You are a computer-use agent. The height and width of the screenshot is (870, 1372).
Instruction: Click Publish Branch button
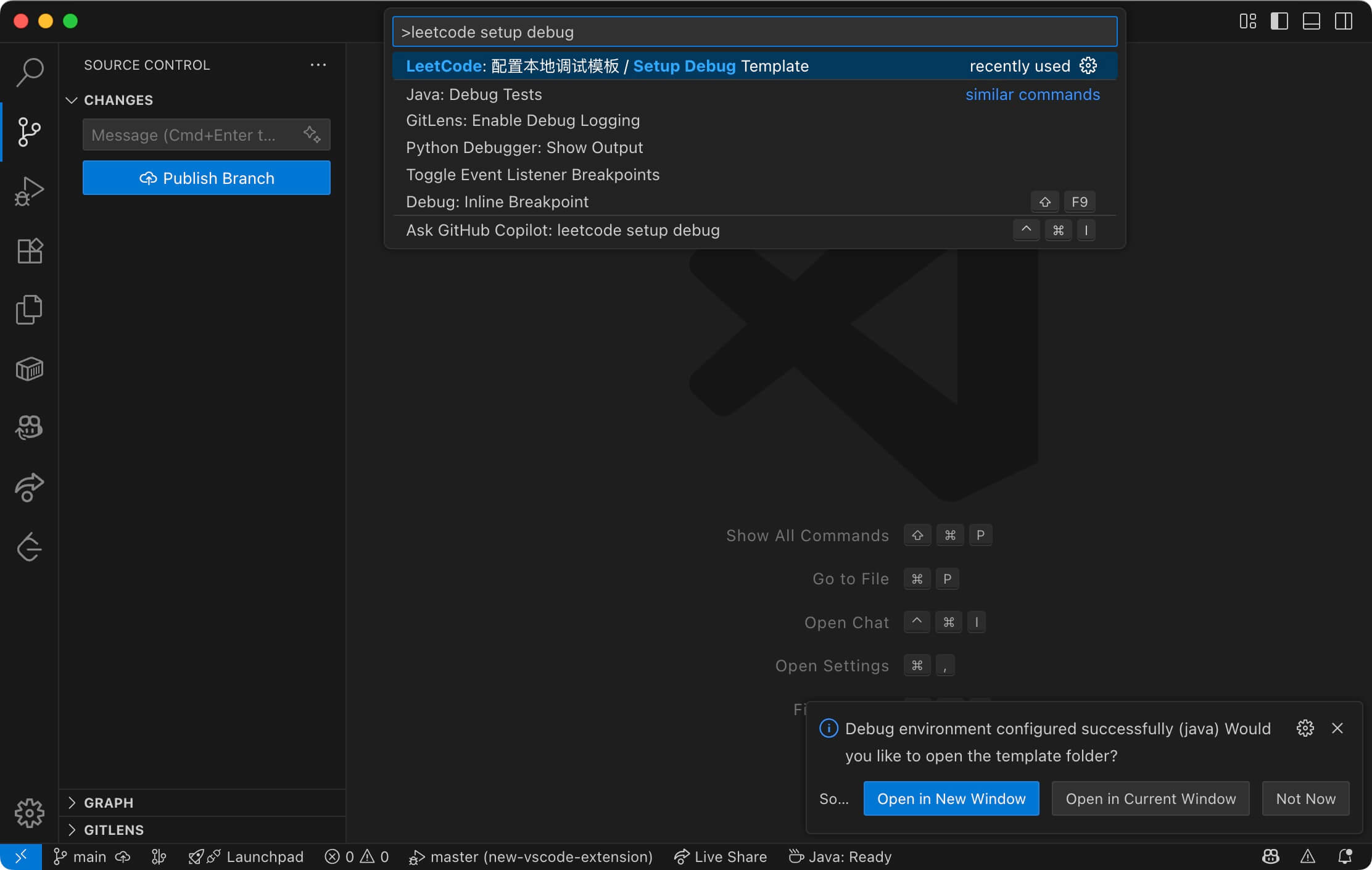[206, 178]
